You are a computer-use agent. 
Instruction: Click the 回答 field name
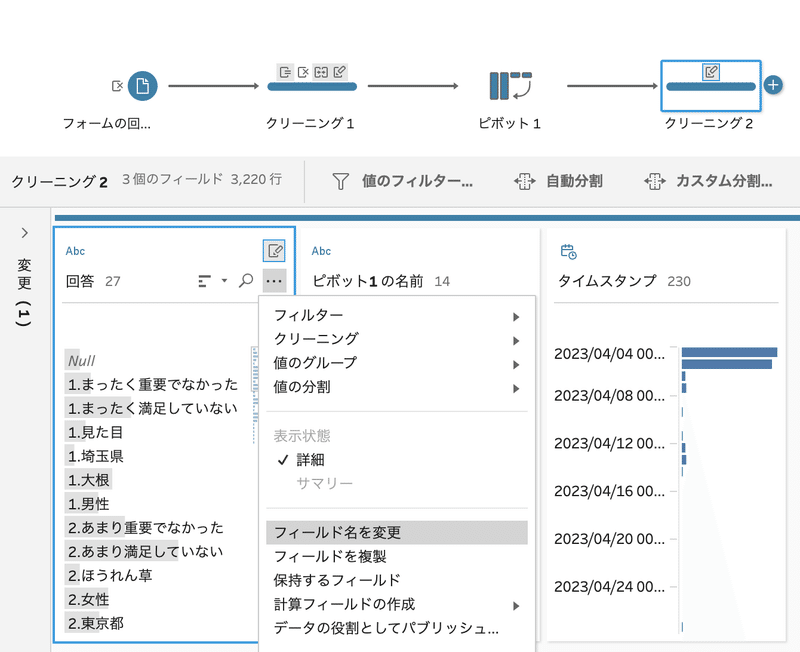click(x=80, y=281)
